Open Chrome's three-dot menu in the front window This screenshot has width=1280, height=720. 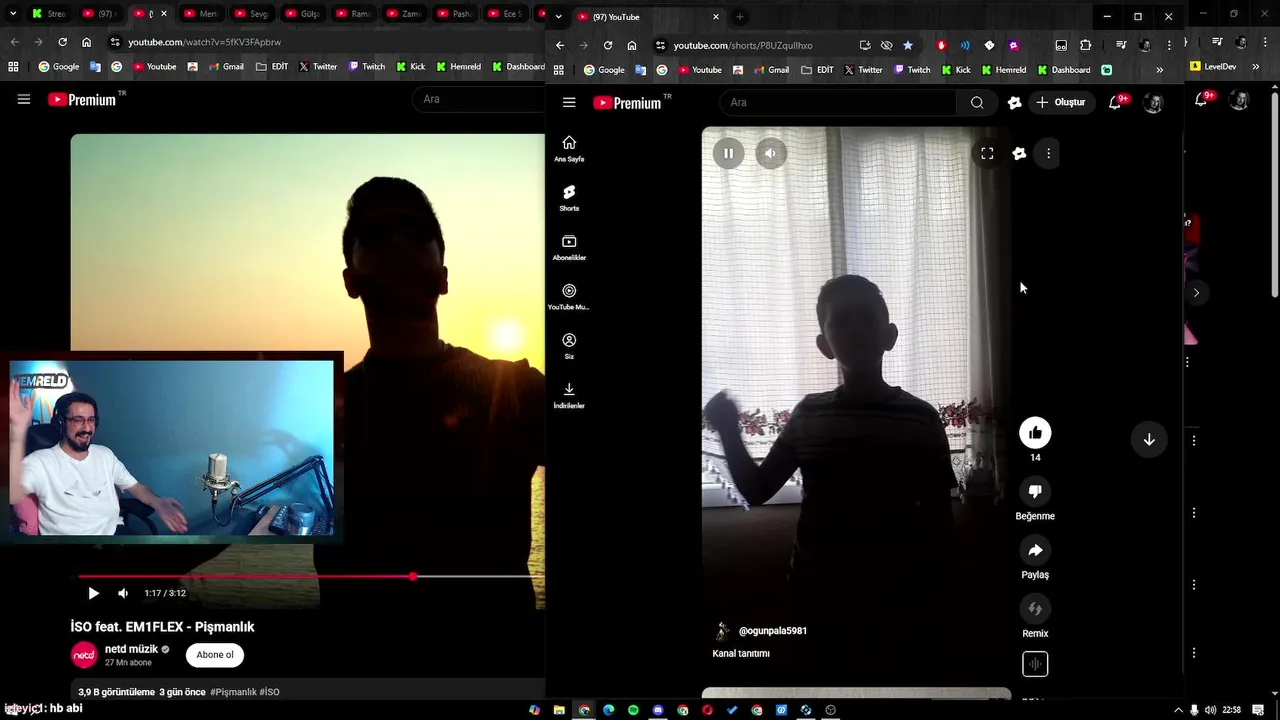[1169, 45]
